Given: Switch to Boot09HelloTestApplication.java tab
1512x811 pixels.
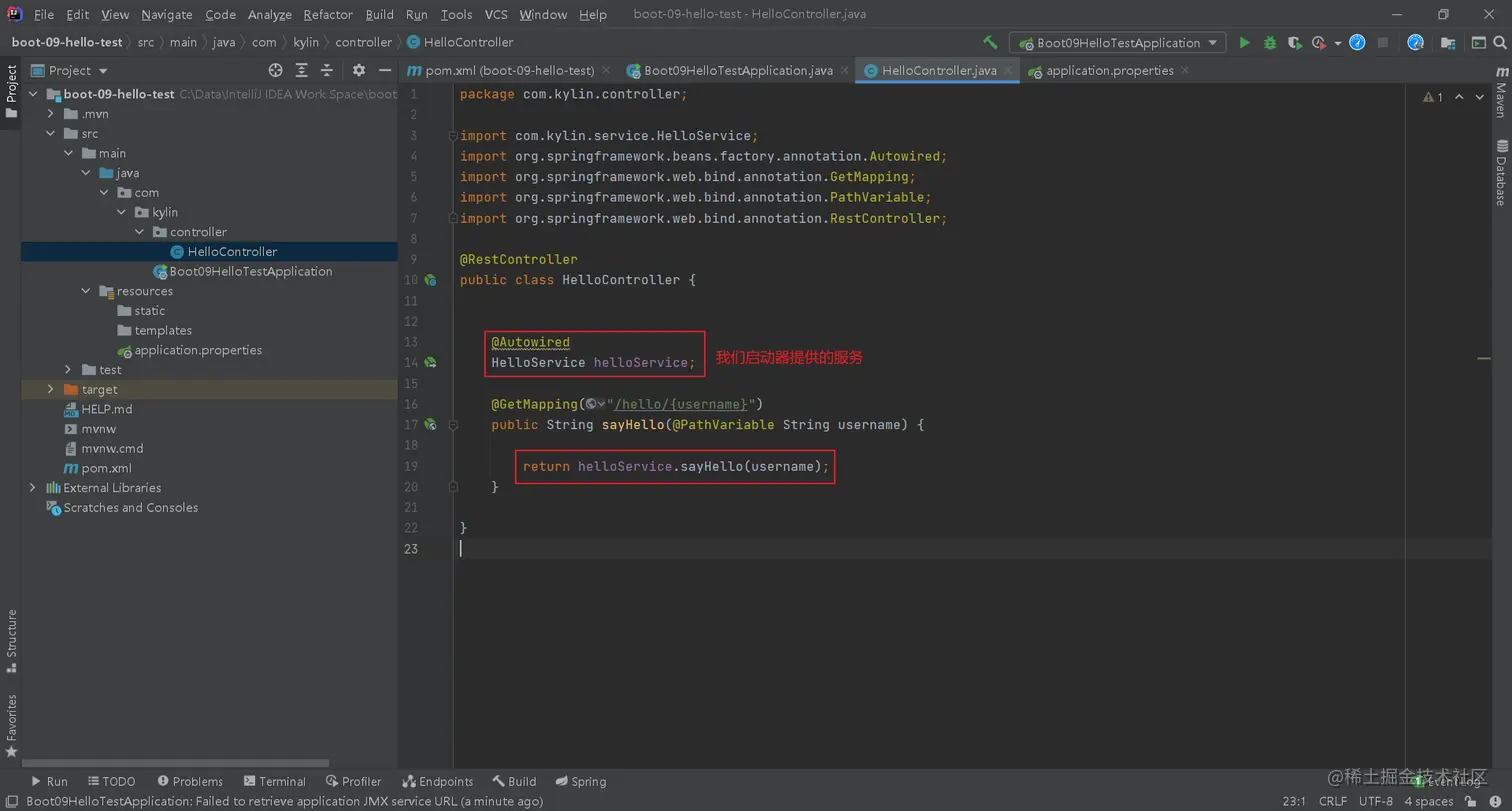Looking at the screenshot, I should [737, 71].
